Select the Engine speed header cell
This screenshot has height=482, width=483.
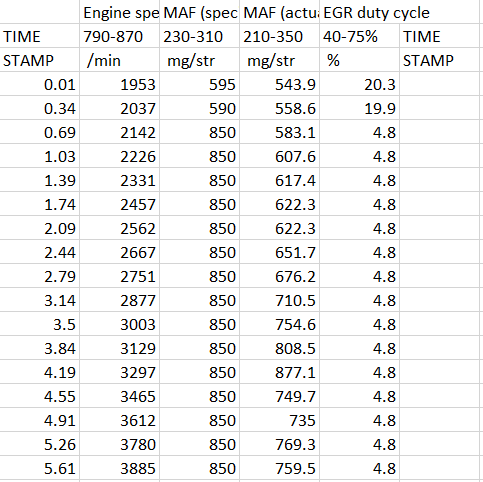point(120,12)
